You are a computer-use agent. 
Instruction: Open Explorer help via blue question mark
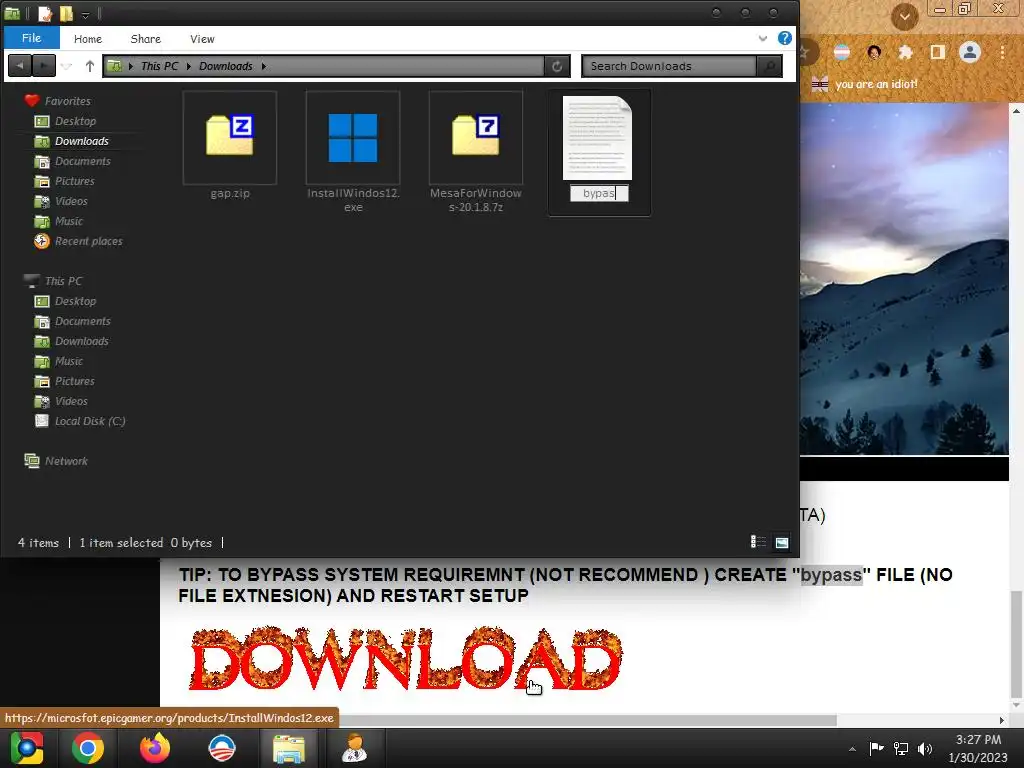785,38
